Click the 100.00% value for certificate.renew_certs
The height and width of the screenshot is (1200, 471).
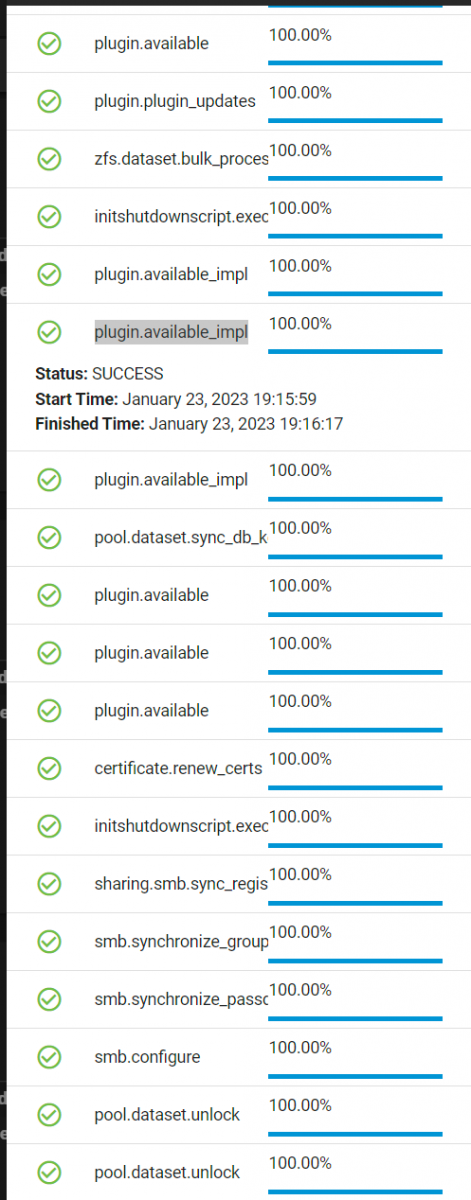click(x=300, y=759)
